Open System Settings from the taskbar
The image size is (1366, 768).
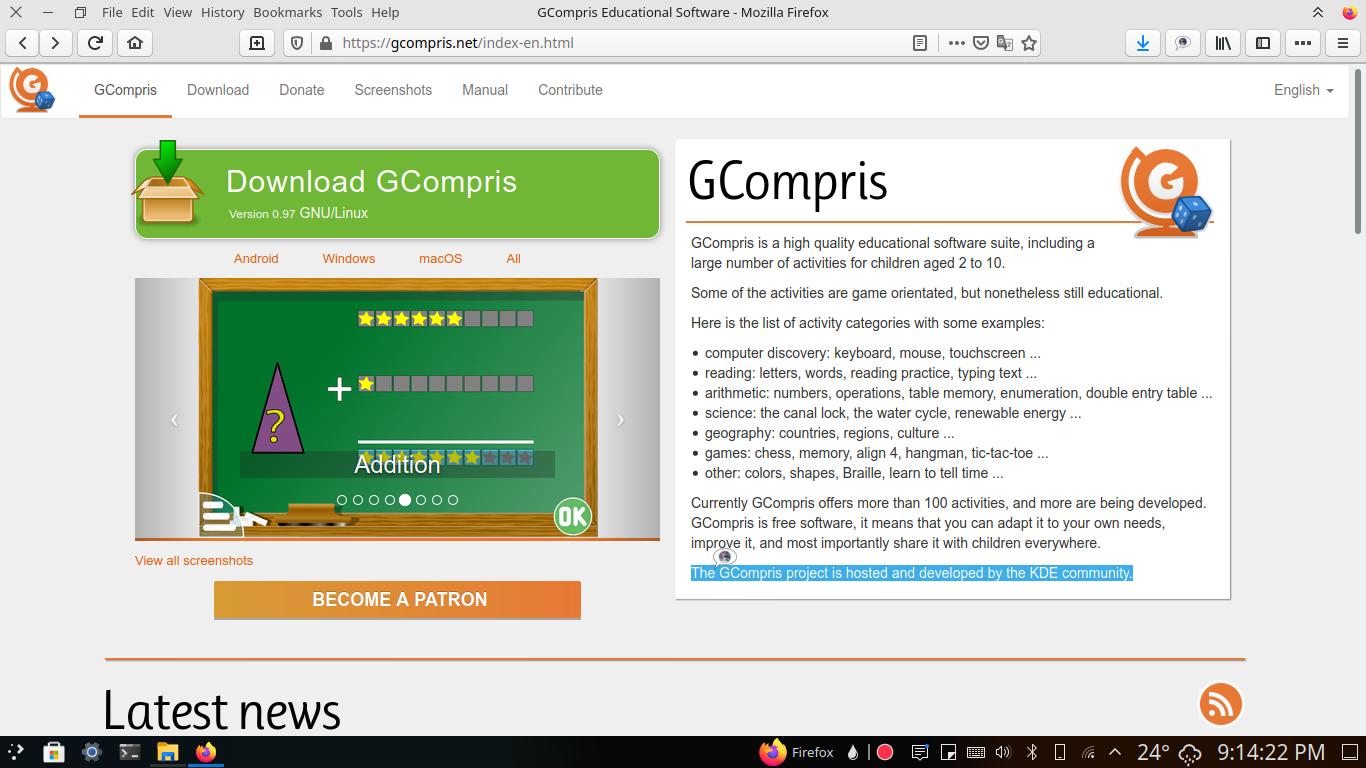coord(91,752)
